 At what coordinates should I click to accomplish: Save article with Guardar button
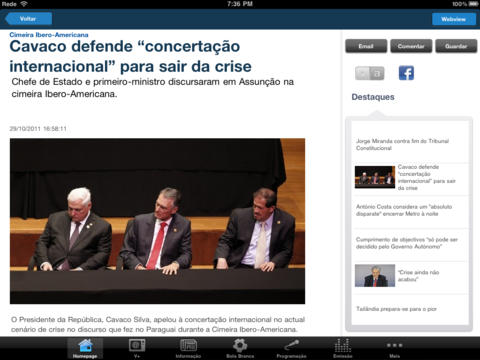456,46
